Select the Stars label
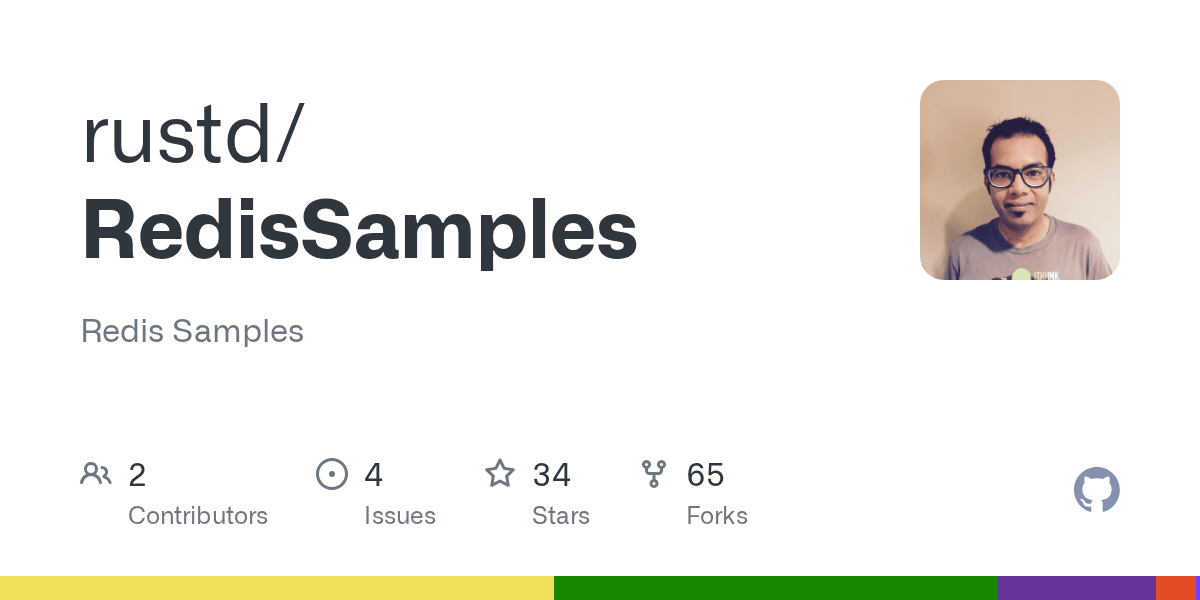Image resolution: width=1200 pixels, height=600 pixels. pyautogui.click(x=561, y=516)
